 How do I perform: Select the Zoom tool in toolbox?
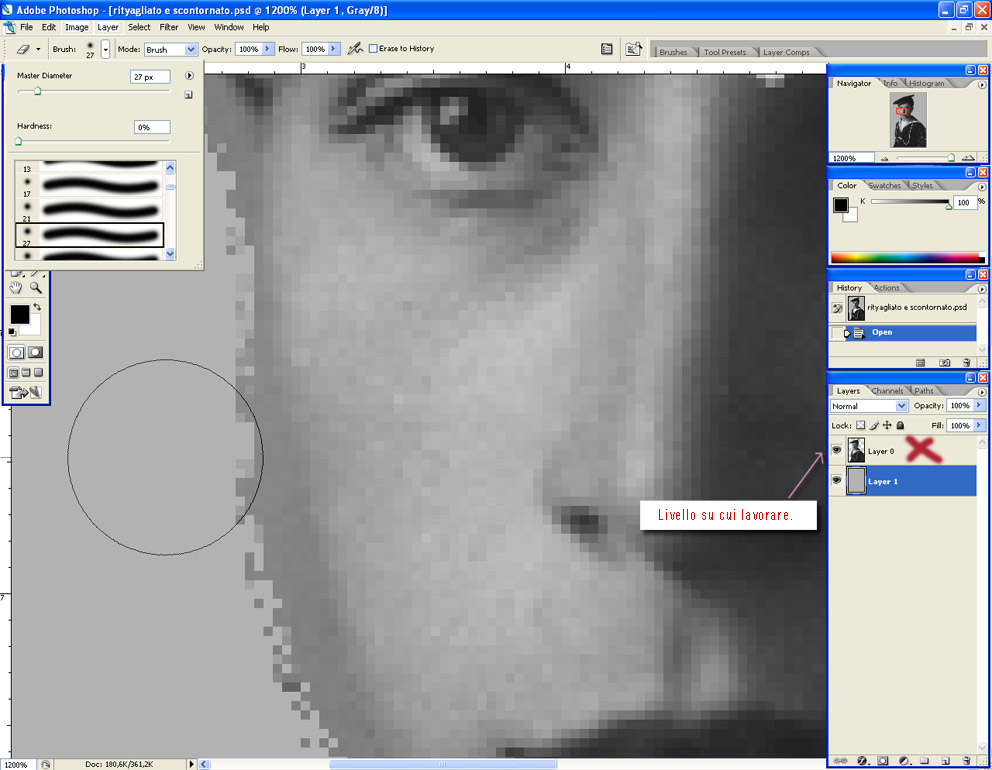pos(36,288)
